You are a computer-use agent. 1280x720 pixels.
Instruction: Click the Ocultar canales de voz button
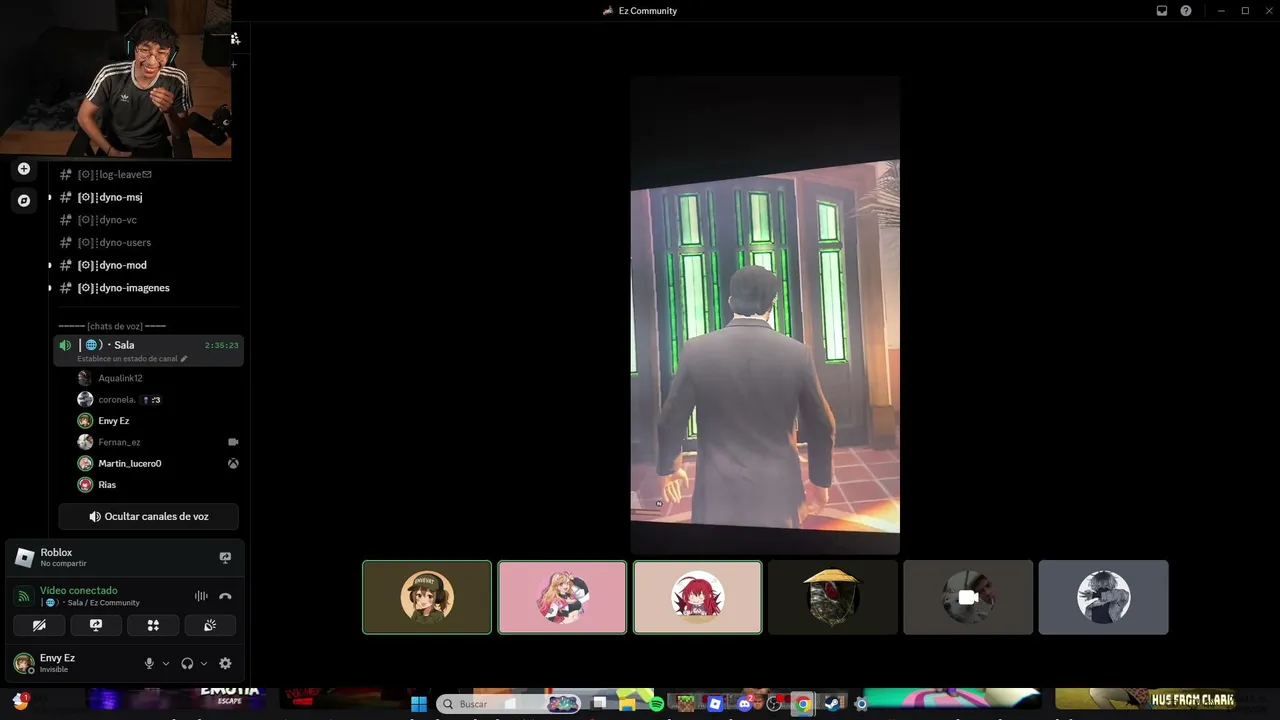pyautogui.click(x=148, y=517)
